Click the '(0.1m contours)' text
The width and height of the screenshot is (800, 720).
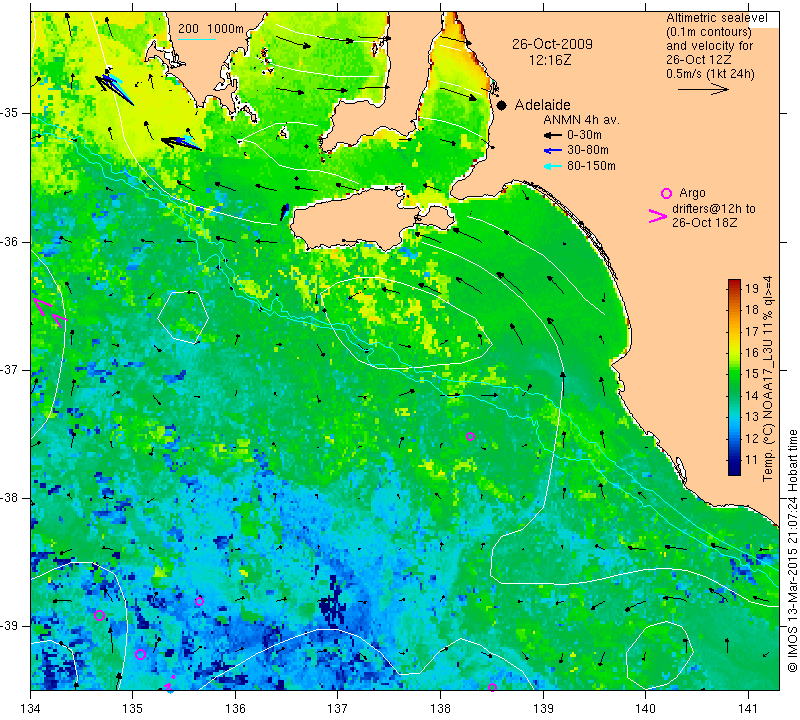point(709,32)
